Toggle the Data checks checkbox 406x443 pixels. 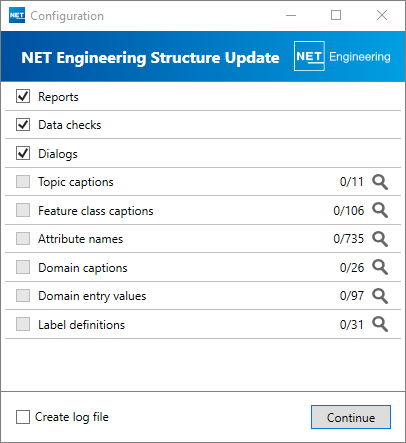pos(23,125)
